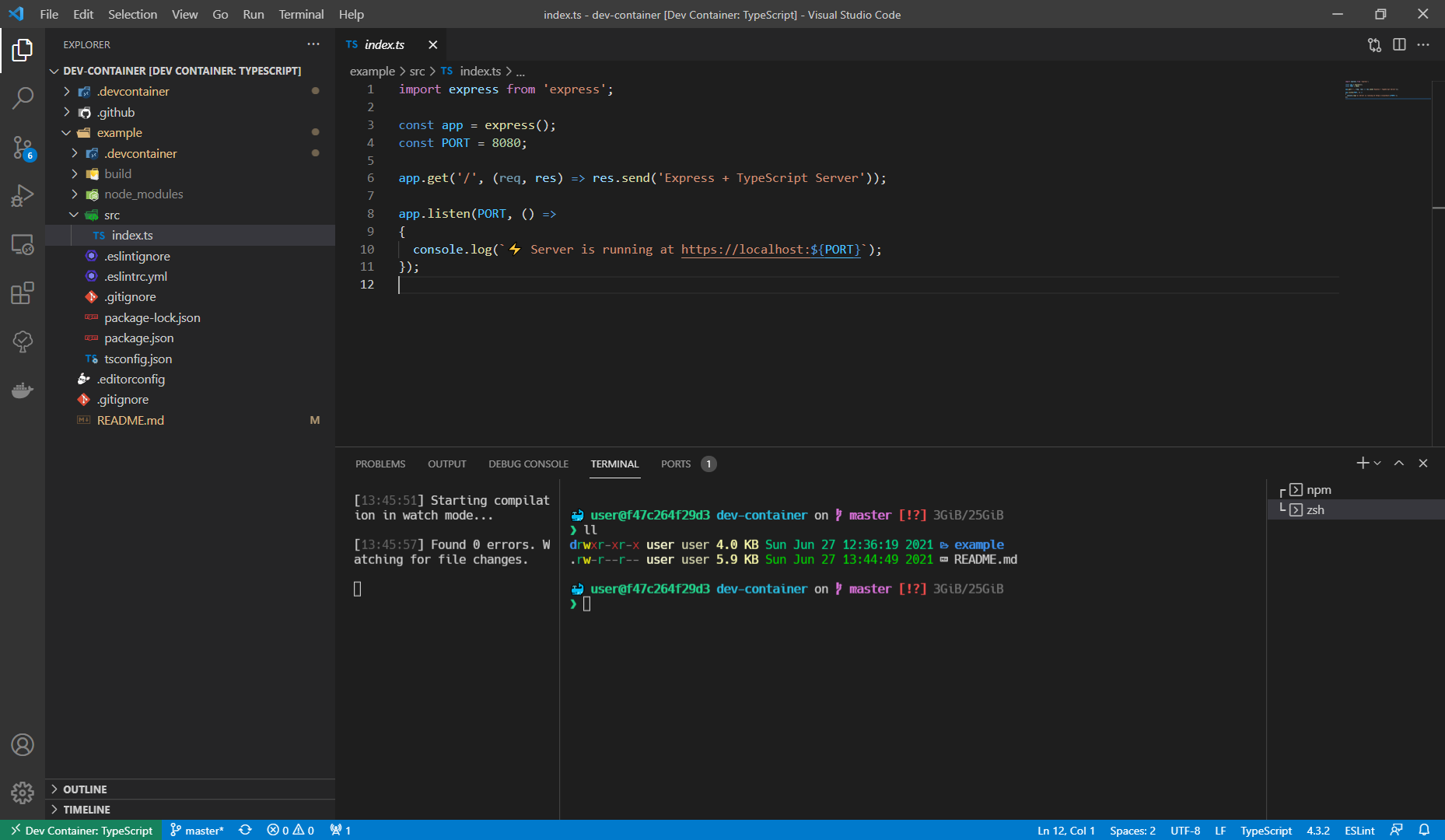Open the Explorer view in the activity bar
1445x840 pixels.
(23, 51)
